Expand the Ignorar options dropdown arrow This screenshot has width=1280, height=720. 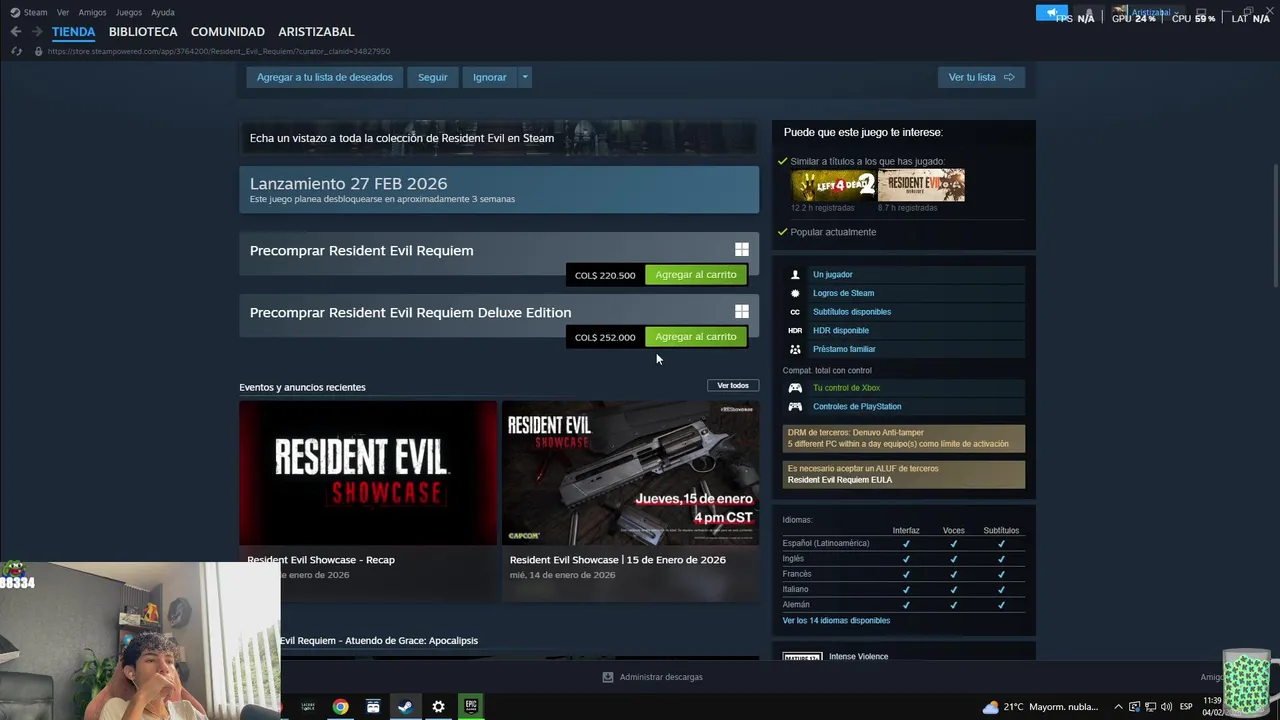[524, 77]
